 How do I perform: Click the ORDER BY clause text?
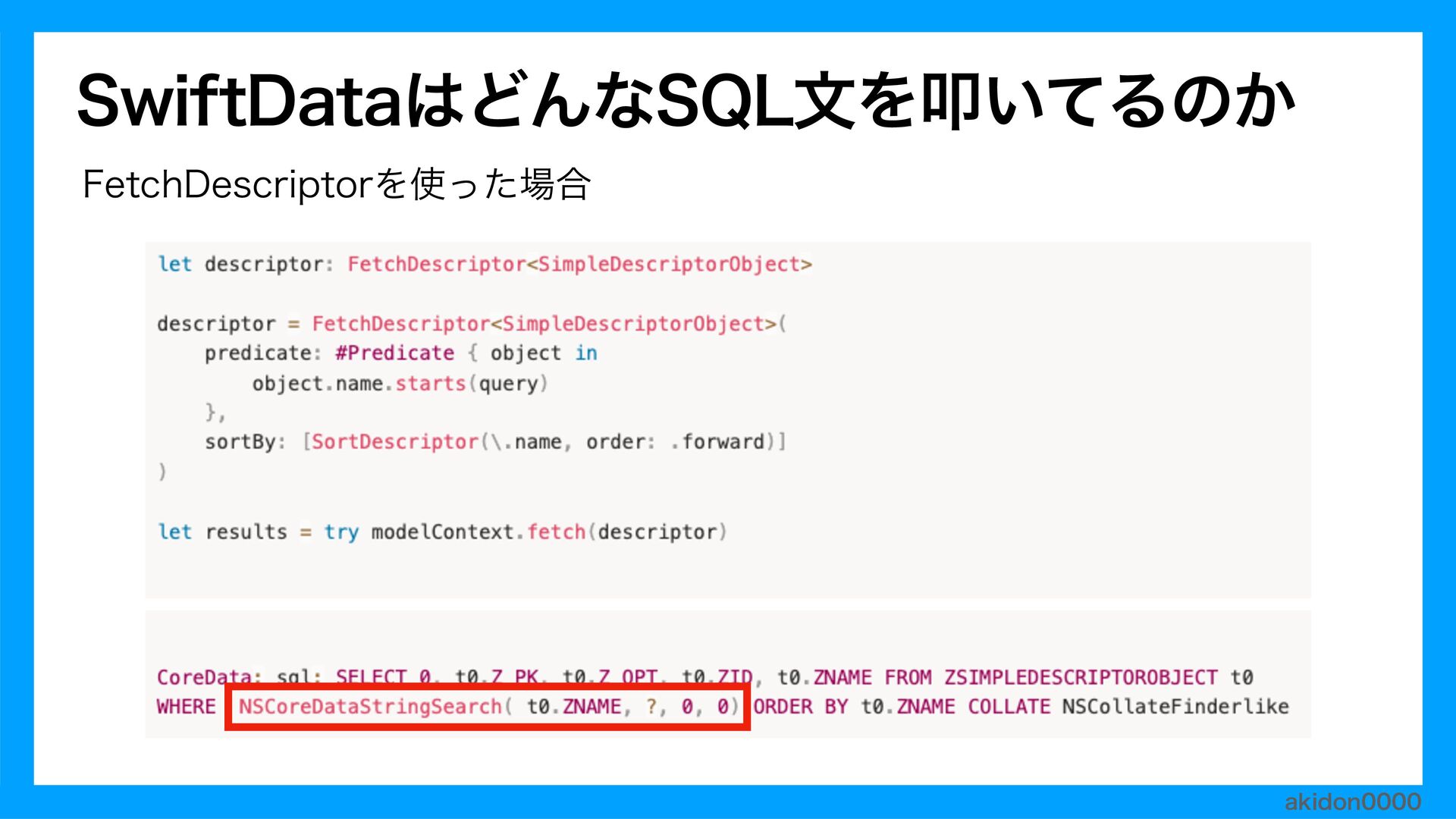click(800, 707)
